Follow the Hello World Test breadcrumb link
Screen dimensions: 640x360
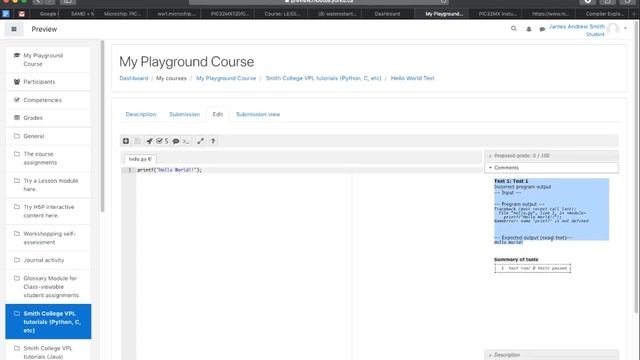pyautogui.click(x=412, y=78)
